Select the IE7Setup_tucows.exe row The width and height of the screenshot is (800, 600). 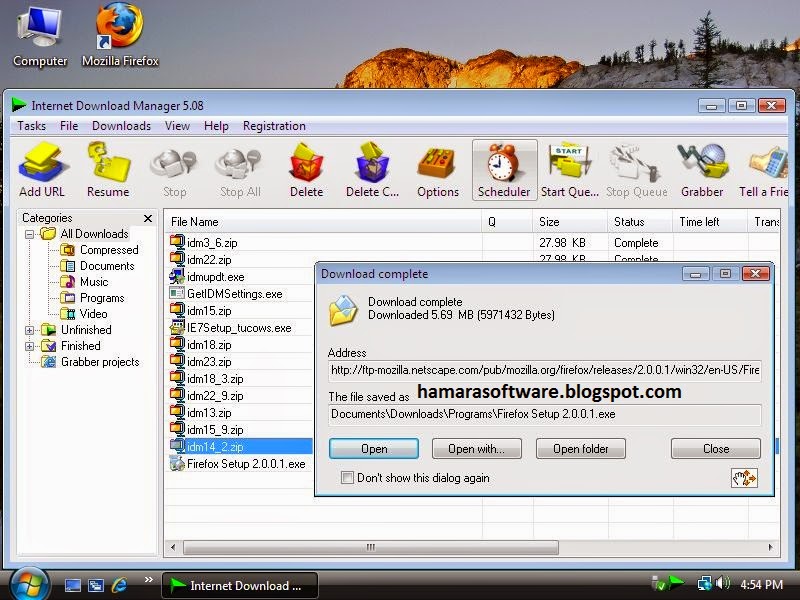(240, 328)
